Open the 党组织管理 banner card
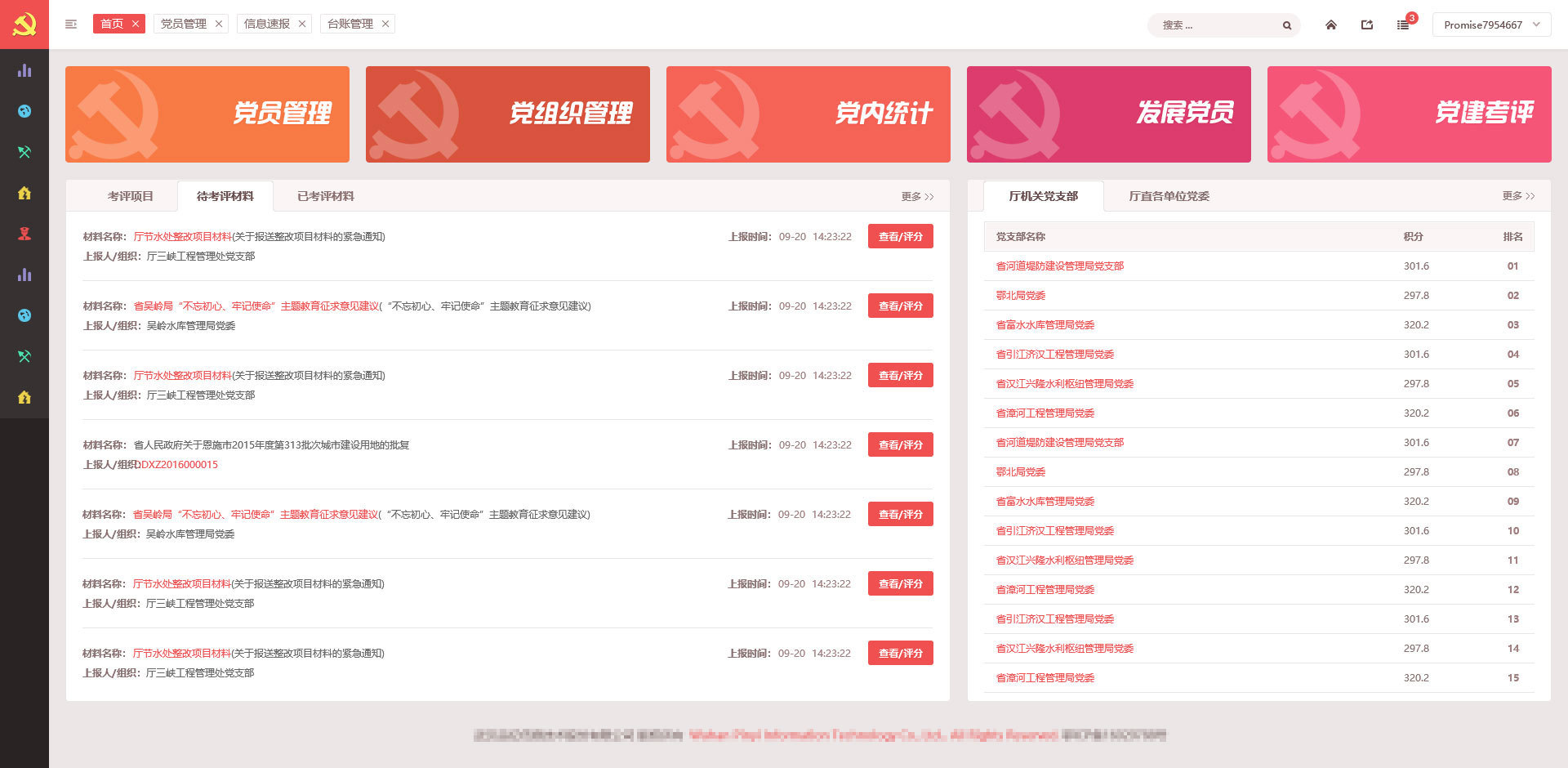Viewport: 1568px width, 768px height. pos(507,114)
